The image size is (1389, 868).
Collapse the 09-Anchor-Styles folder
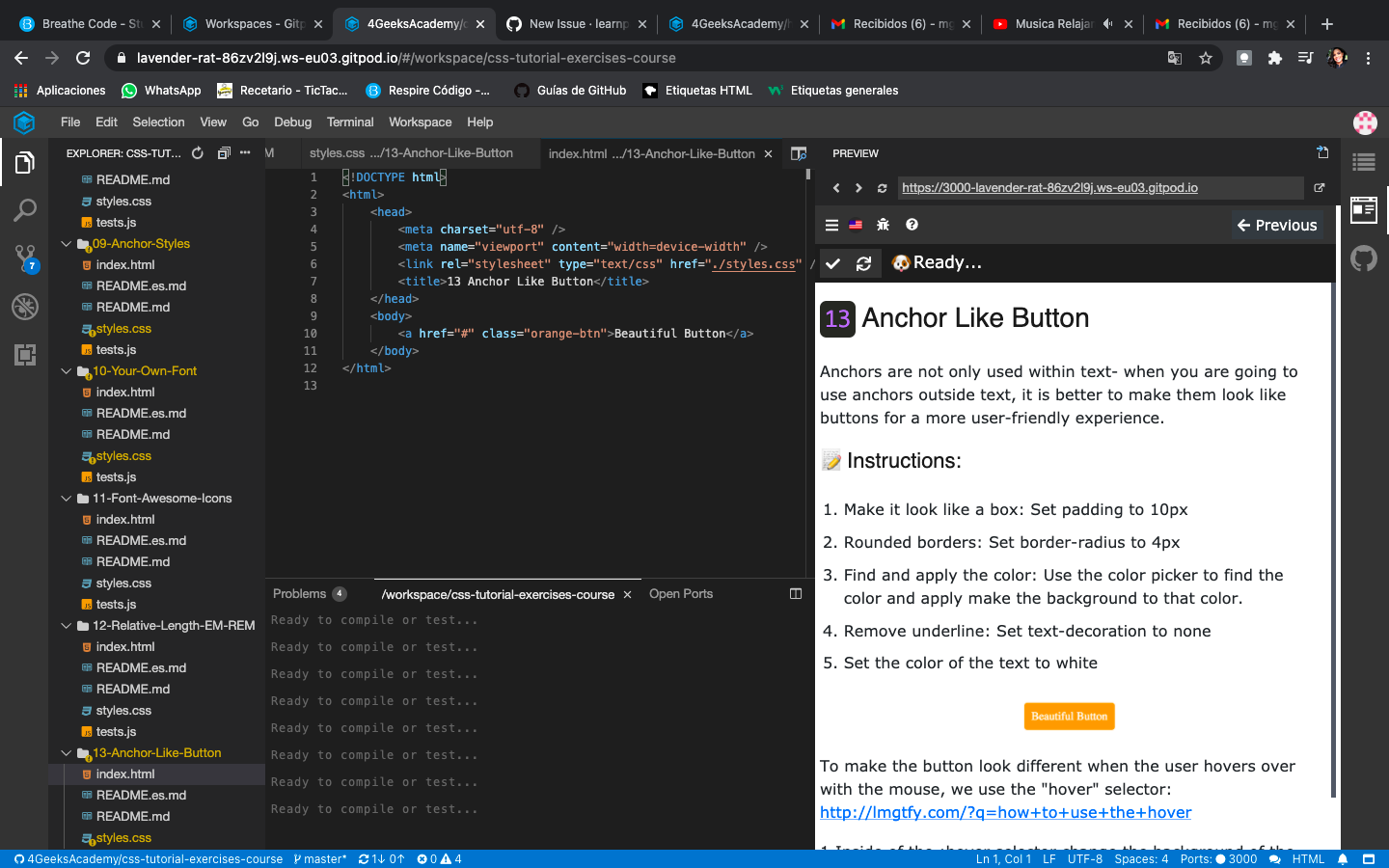pos(66,243)
